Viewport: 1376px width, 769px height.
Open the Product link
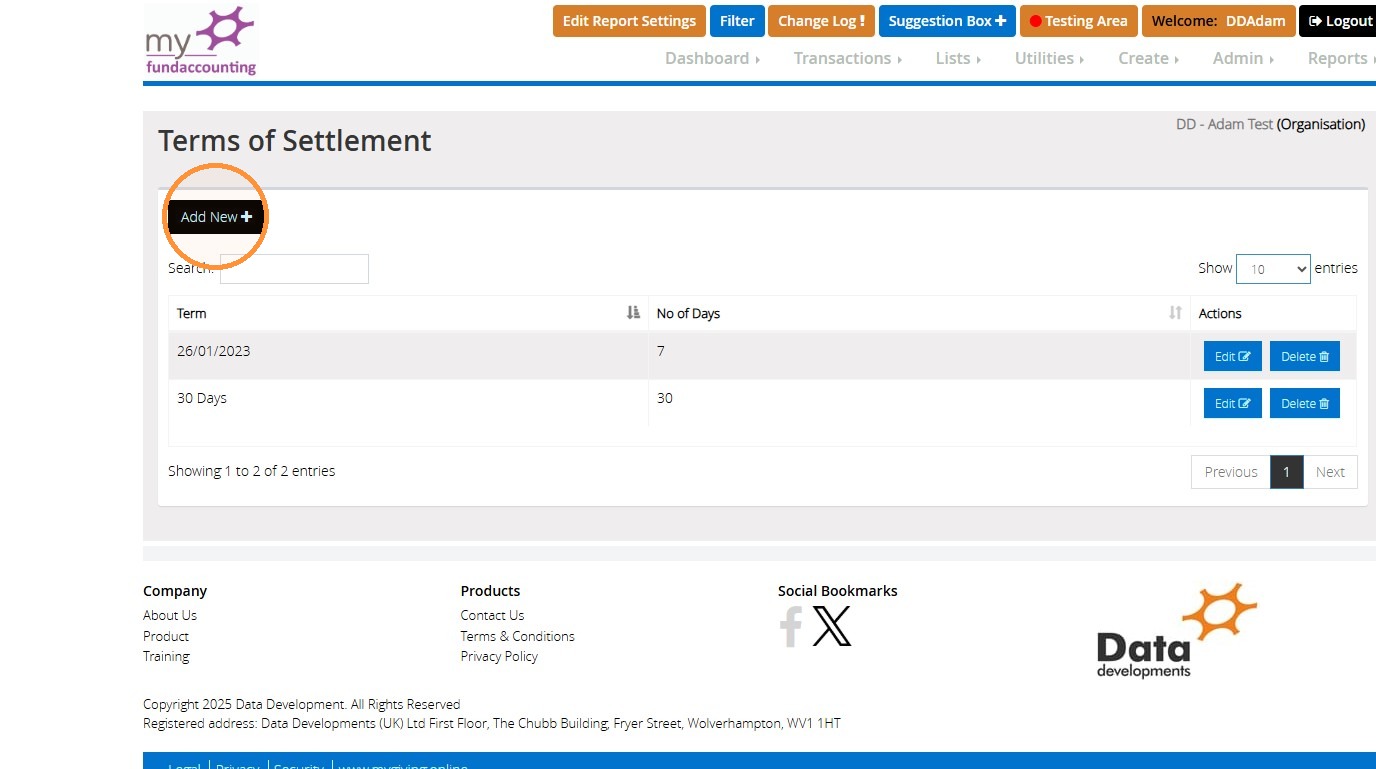point(166,636)
